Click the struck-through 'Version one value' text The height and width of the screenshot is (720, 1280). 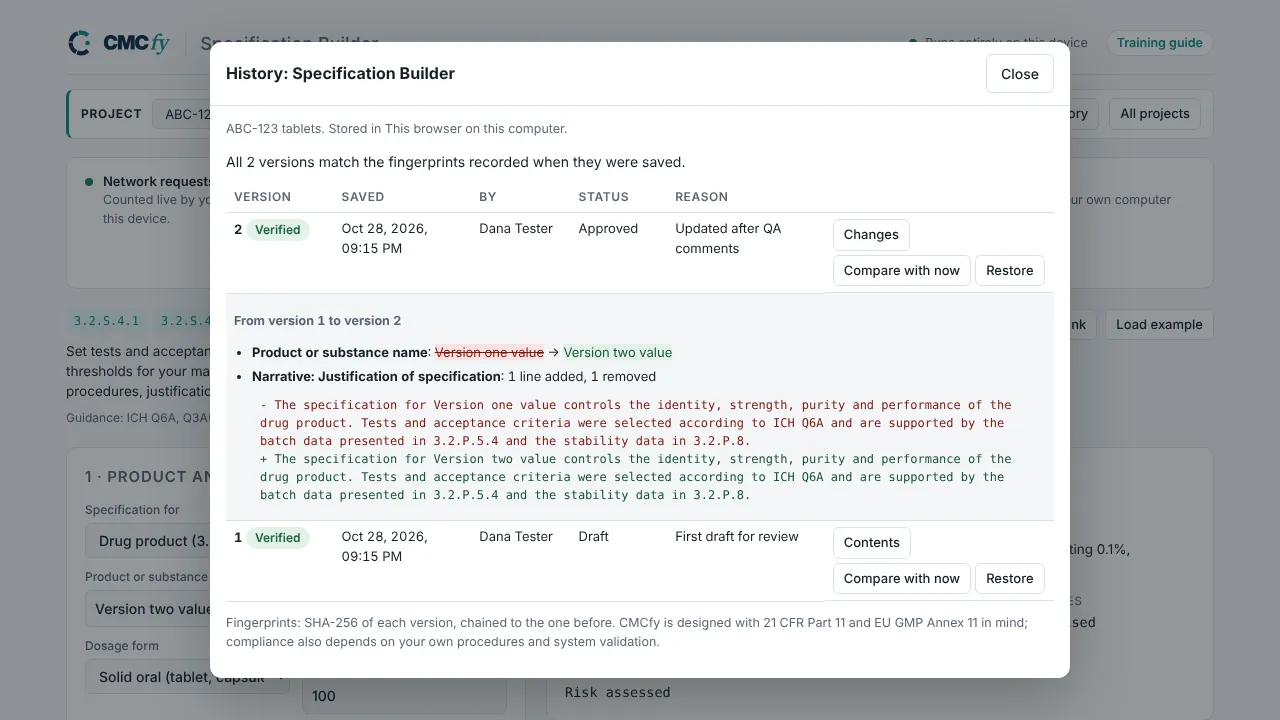[490, 352]
